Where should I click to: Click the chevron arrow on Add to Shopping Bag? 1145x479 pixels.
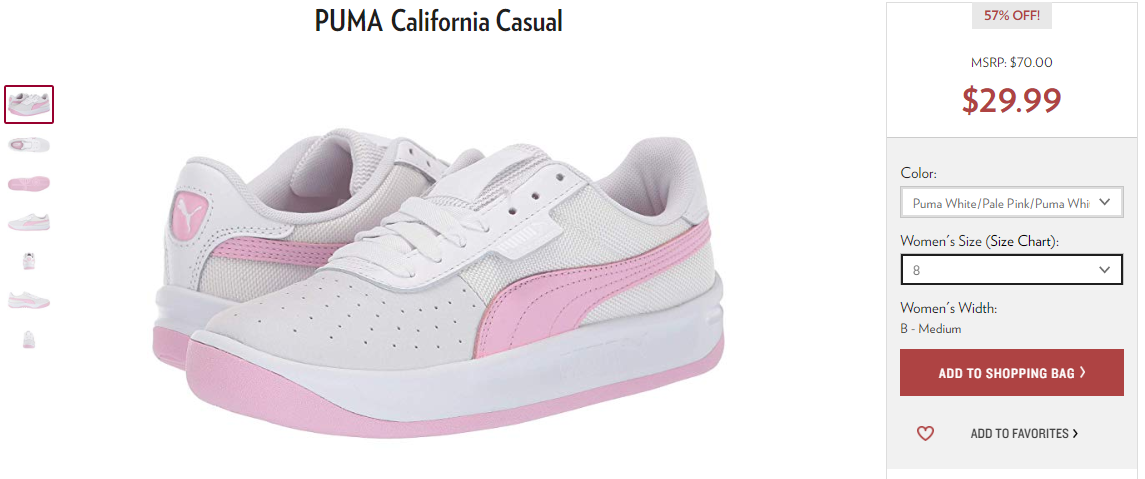coord(1082,372)
